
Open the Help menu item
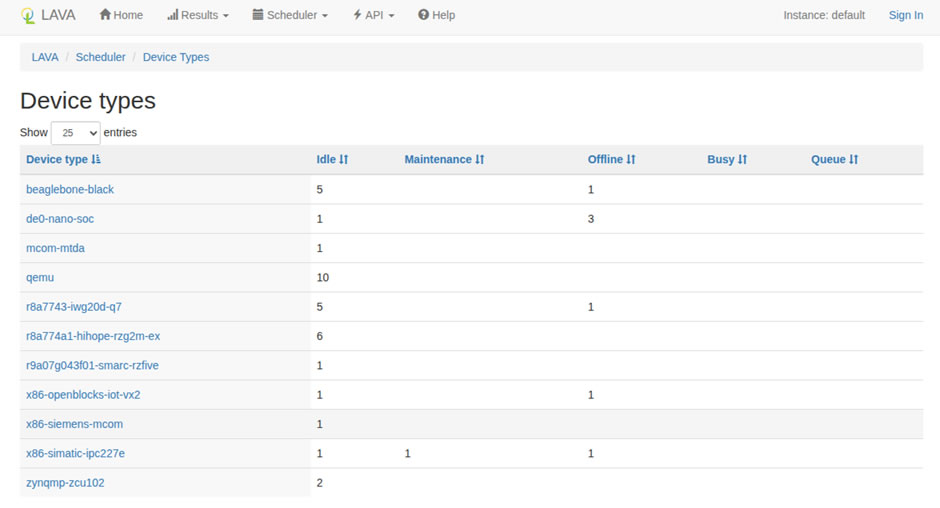(x=436, y=15)
